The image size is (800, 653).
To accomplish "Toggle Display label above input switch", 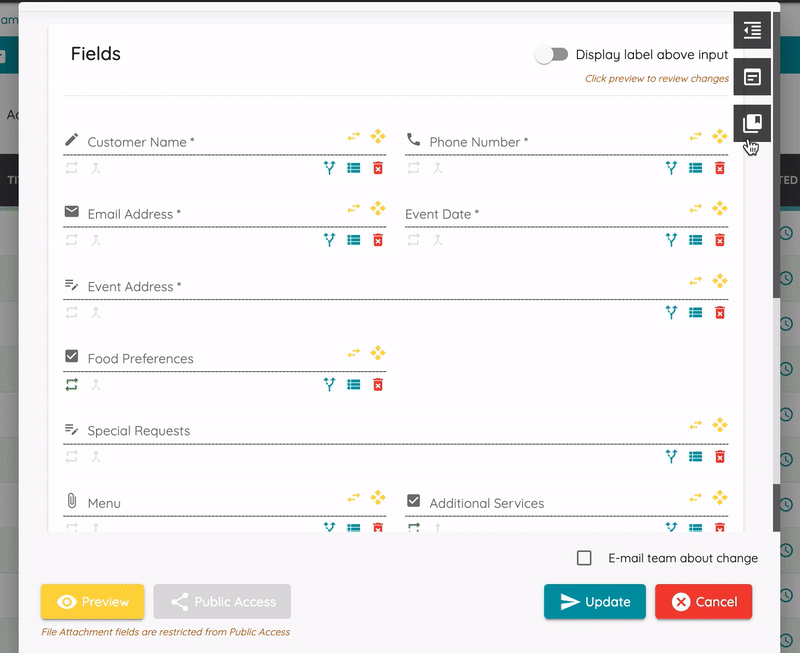I will [552, 54].
